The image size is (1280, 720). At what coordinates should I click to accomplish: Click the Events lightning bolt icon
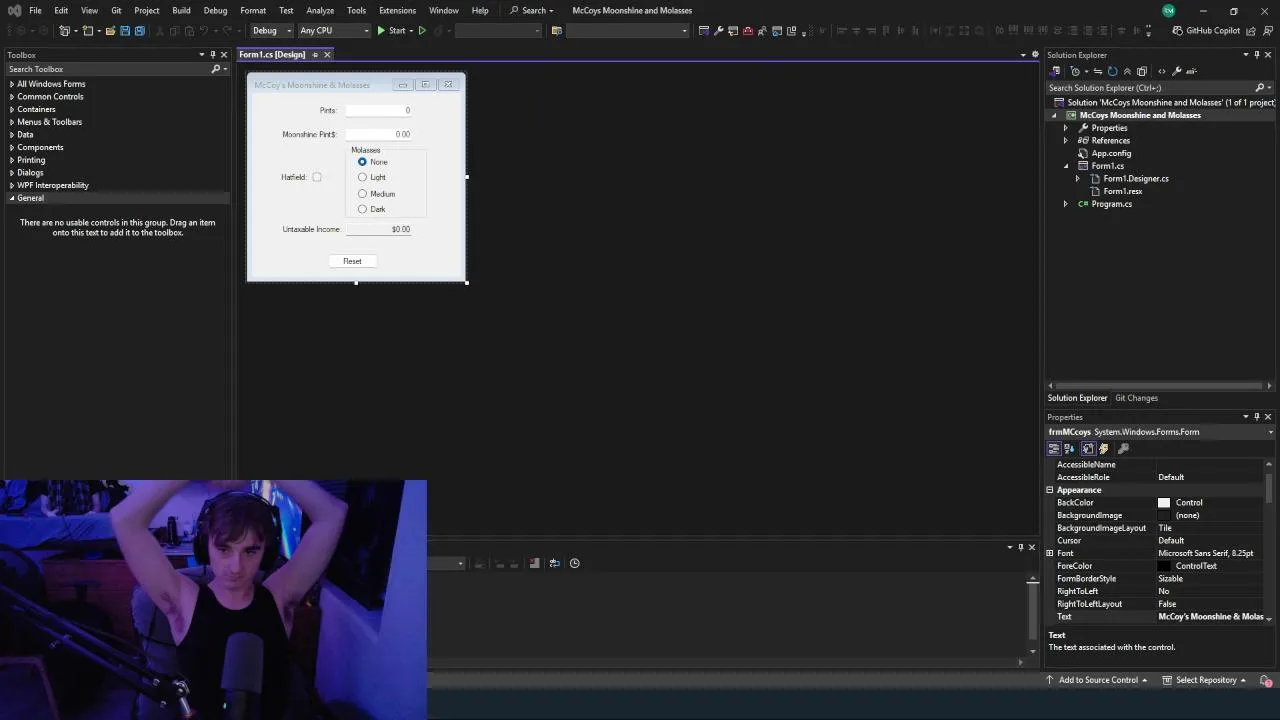(x=1104, y=449)
